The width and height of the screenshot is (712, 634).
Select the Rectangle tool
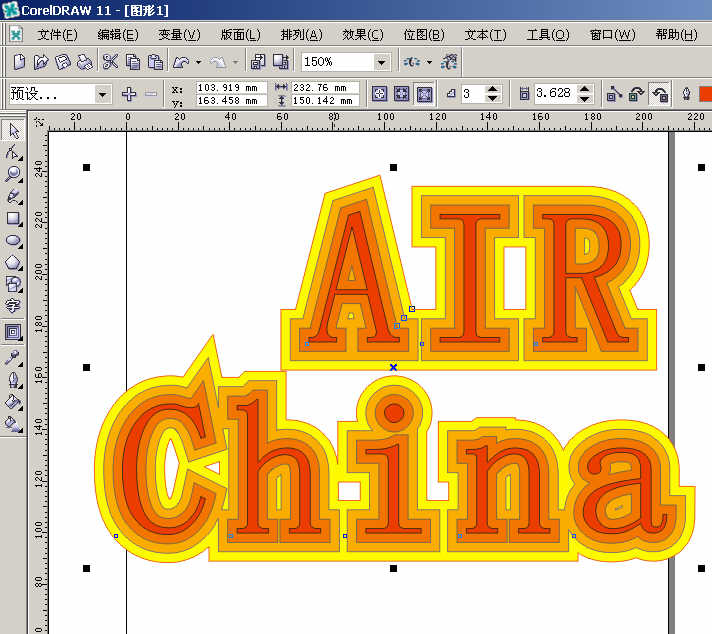(13, 218)
